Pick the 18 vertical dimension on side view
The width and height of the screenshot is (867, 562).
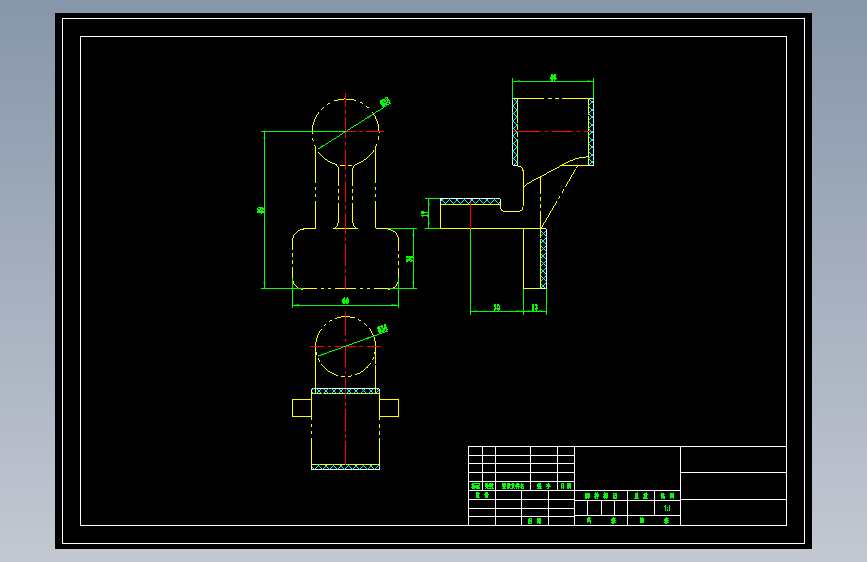coord(425,213)
